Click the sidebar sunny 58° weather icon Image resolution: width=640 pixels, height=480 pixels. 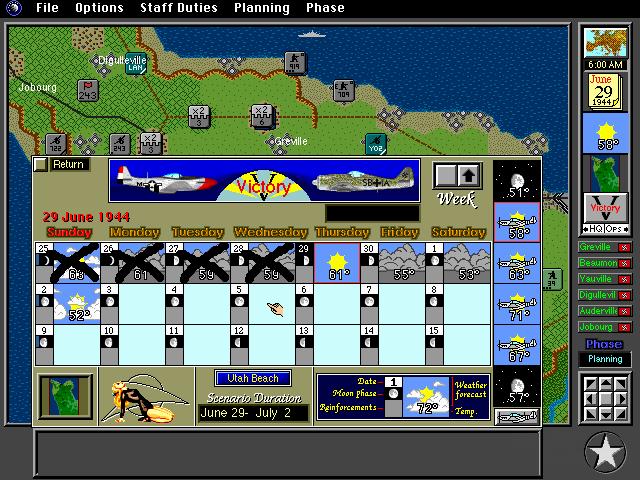605,133
